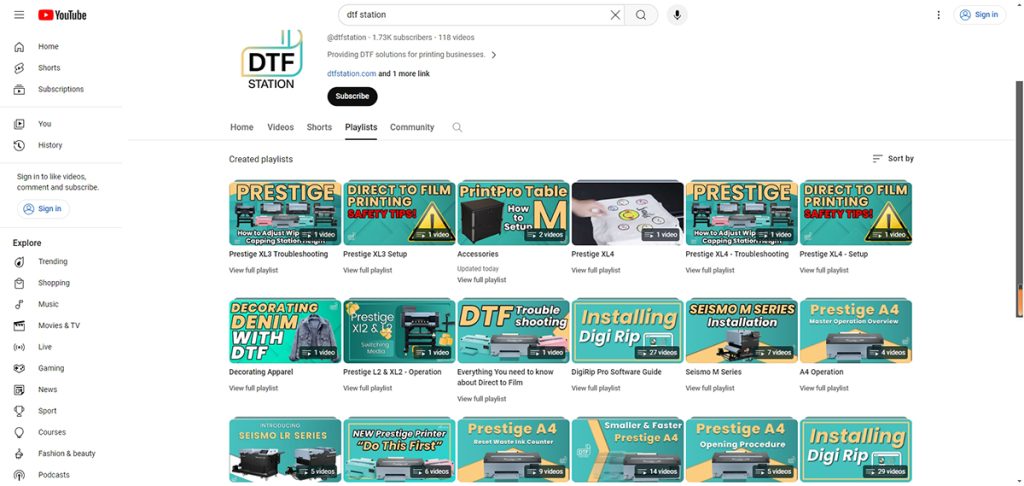View full playlist for Prestige XL3 Troubleshooting

coord(253,270)
